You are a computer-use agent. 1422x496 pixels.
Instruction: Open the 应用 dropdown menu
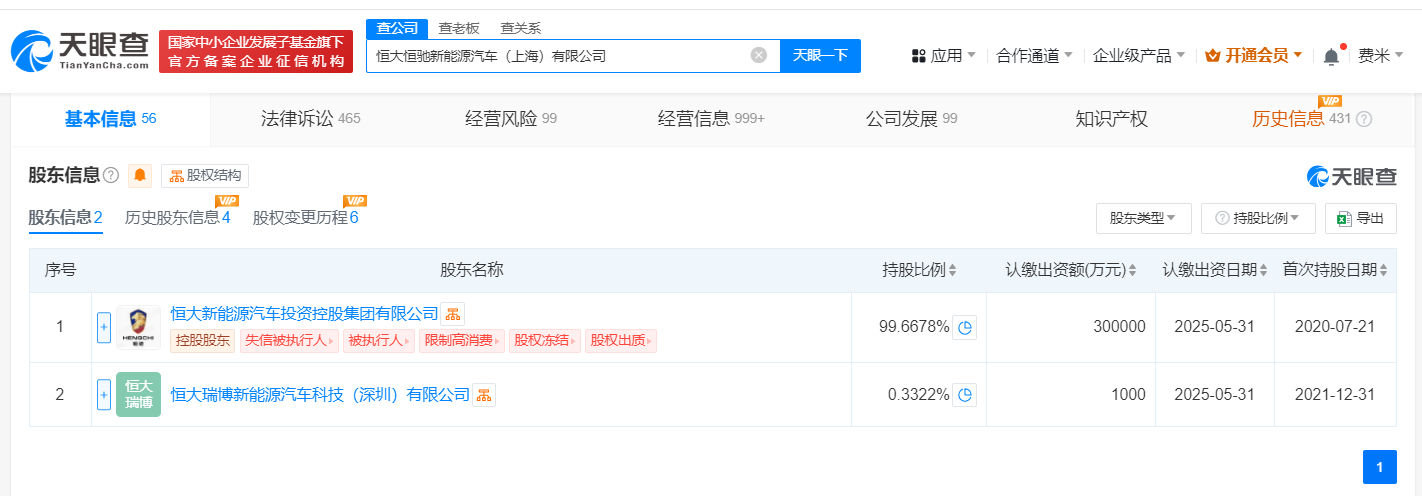coord(943,56)
